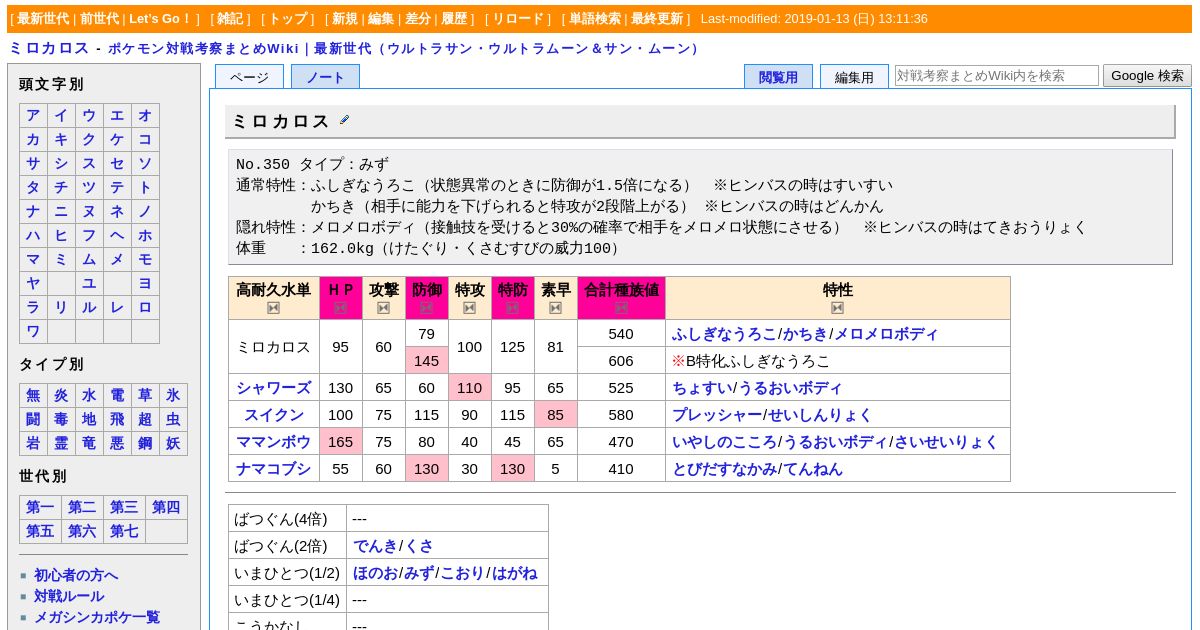Click 履歴 in the top bar
This screenshot has height=630, width=1200.
point(454,19)
